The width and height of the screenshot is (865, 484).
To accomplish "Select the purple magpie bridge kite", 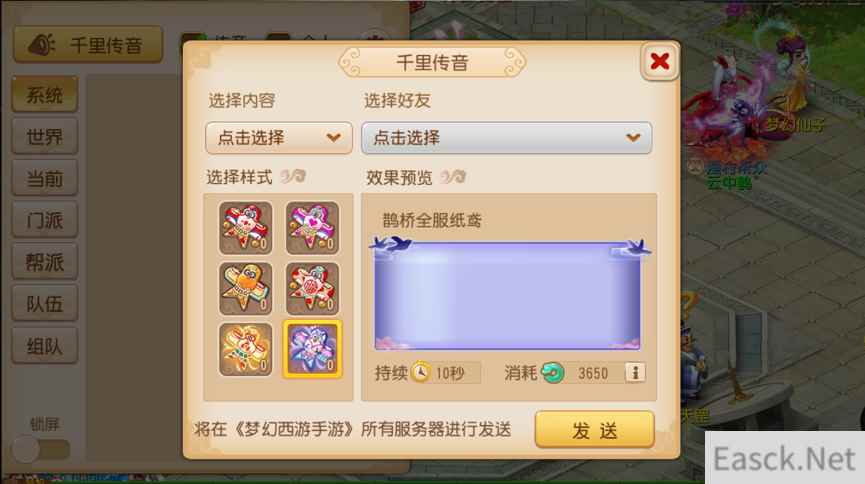I will pyautogui.click(x=312, y=349).
